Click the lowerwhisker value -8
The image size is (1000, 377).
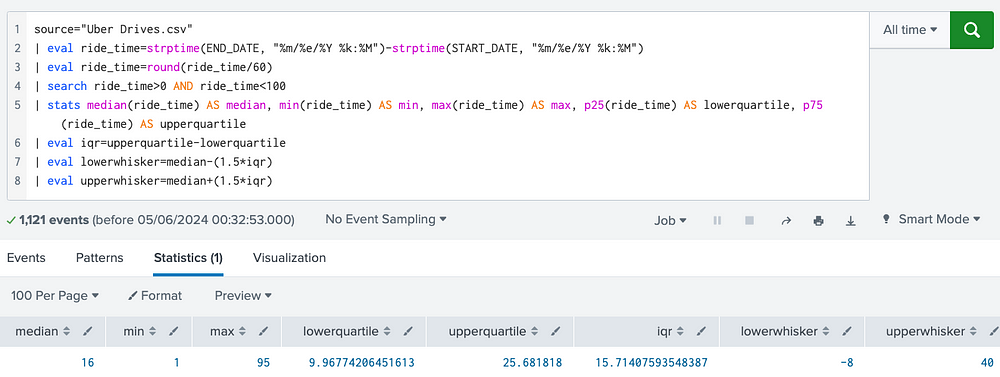pyautogui.click(x=846, y=362)
